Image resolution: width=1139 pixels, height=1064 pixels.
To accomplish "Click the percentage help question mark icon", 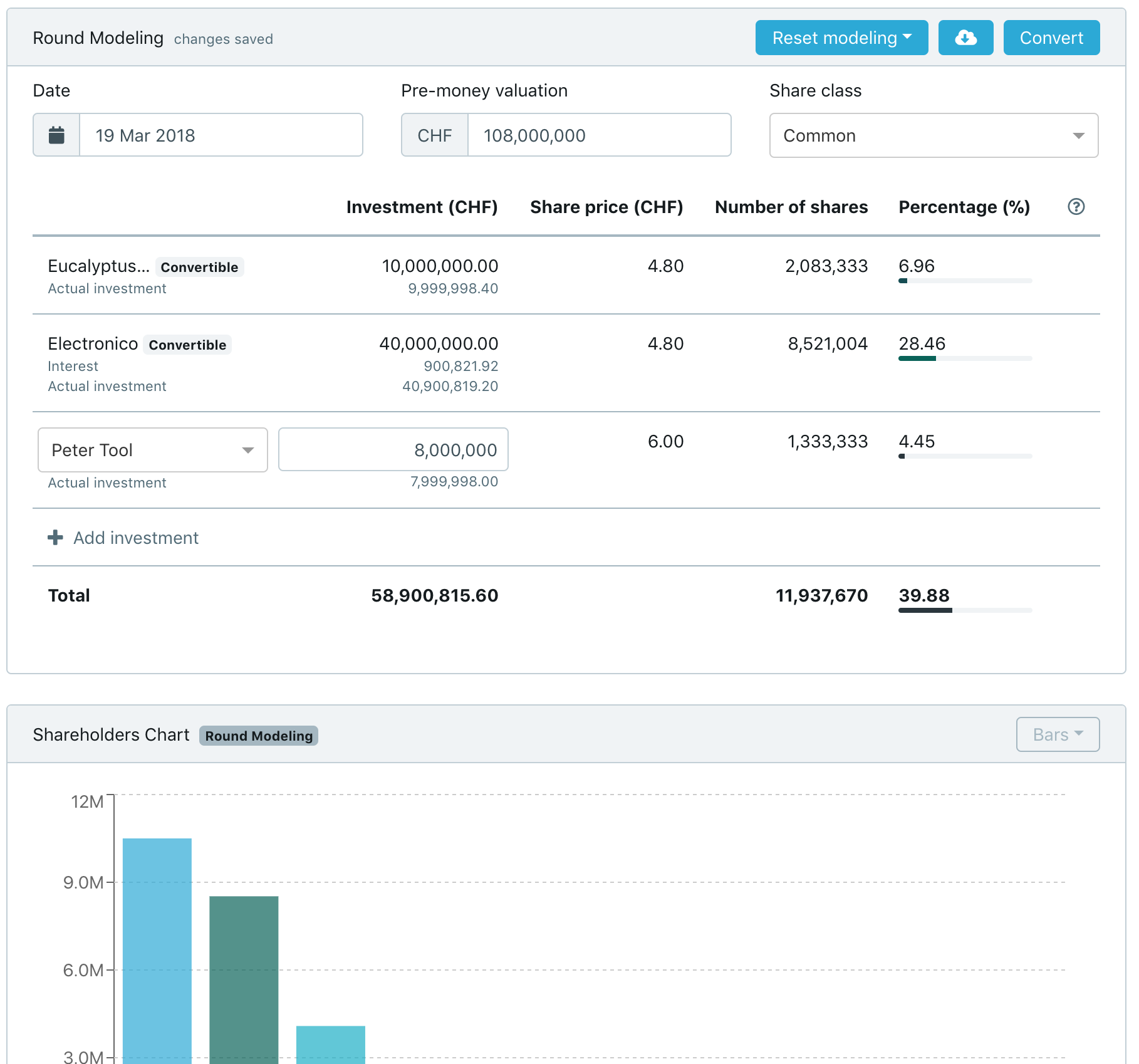I will pos(1076,207).
